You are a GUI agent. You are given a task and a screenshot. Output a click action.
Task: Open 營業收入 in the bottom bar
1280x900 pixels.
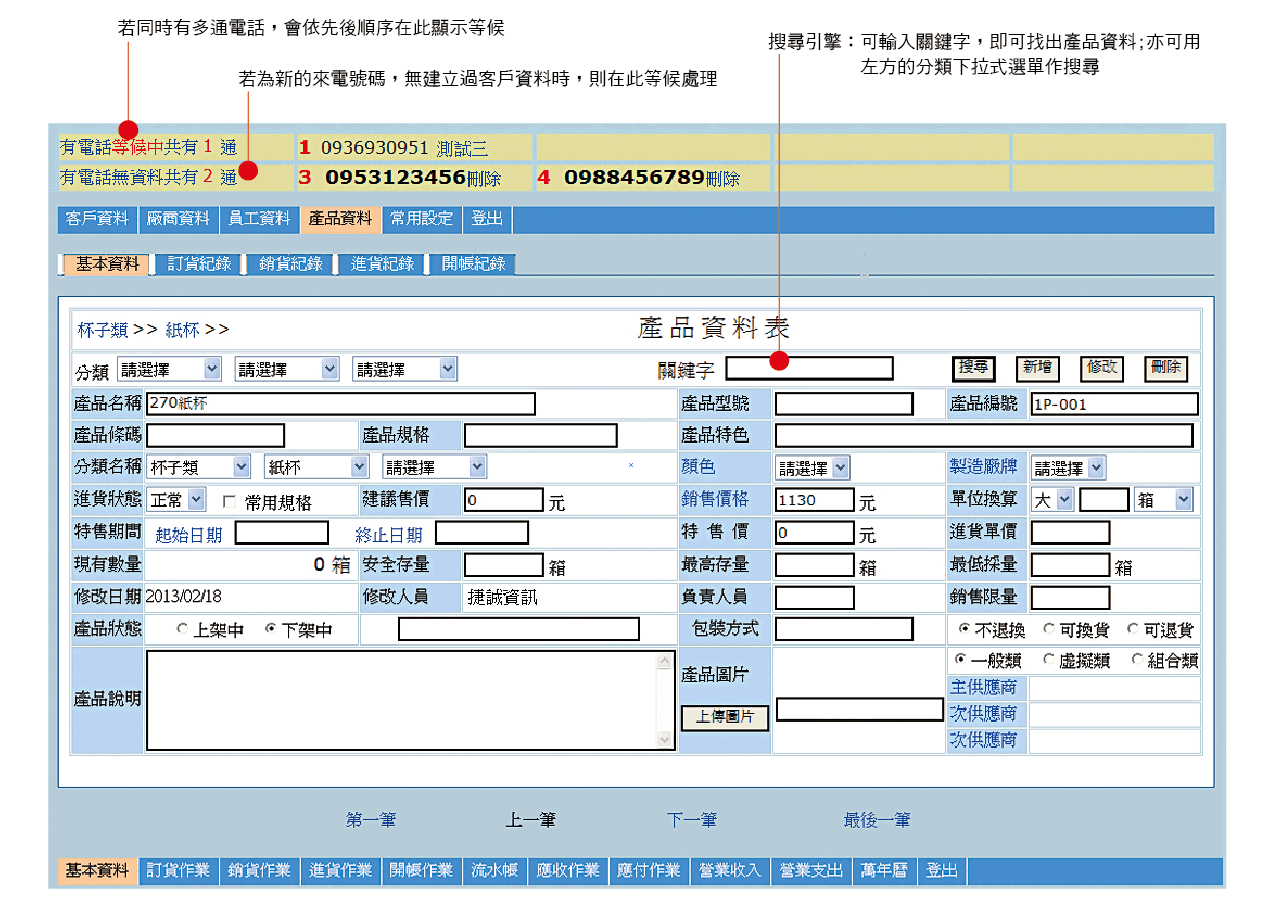click(730, 871)
